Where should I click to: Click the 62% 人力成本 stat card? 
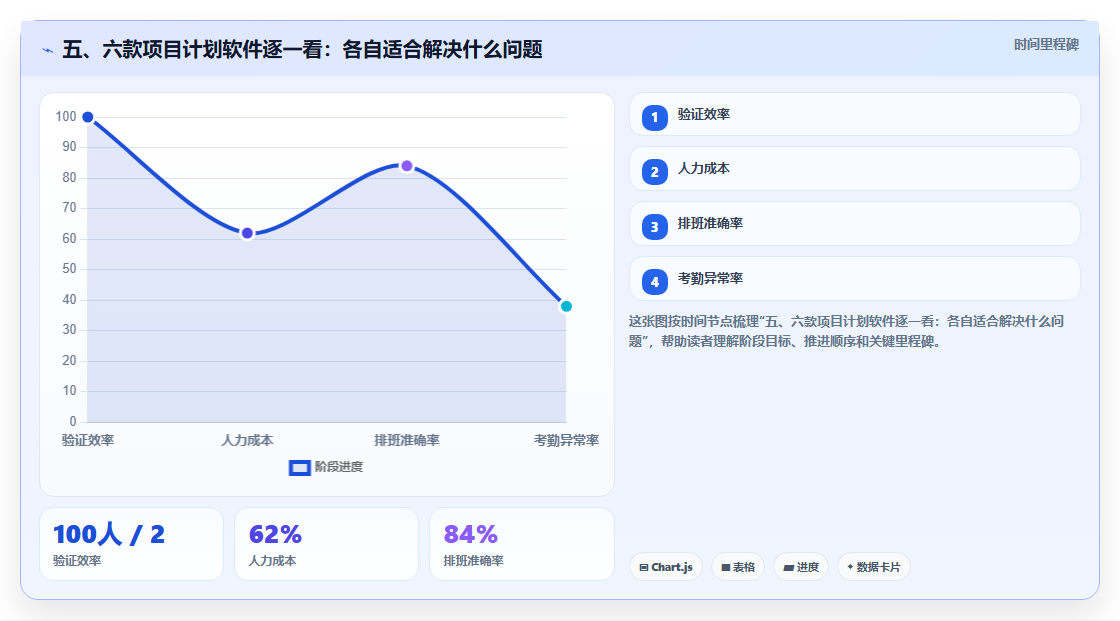(x=326, y=544)
